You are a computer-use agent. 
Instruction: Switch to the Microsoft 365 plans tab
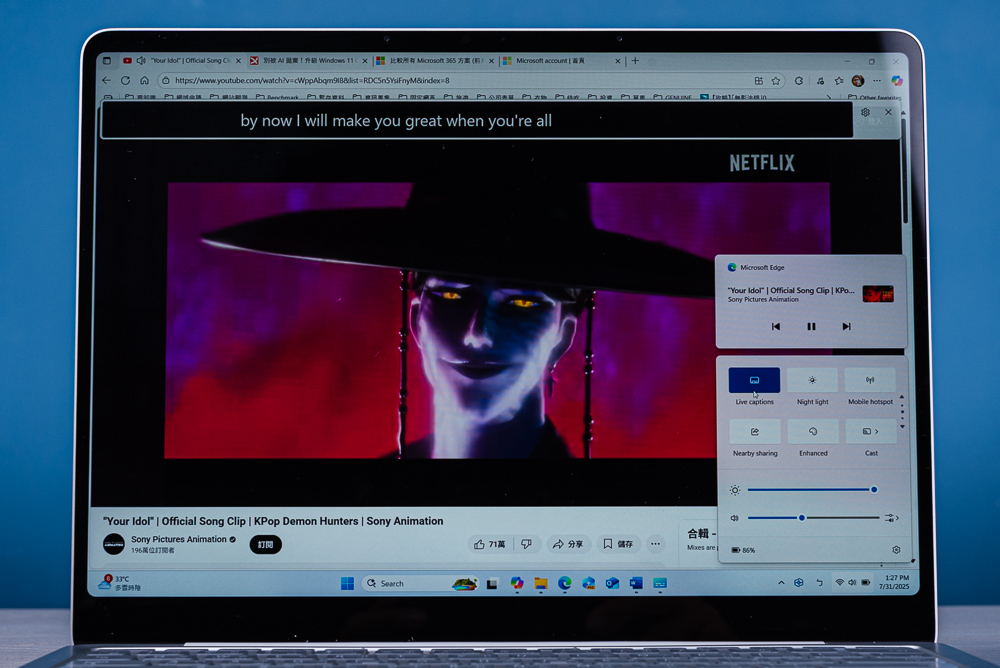point(435,61)
